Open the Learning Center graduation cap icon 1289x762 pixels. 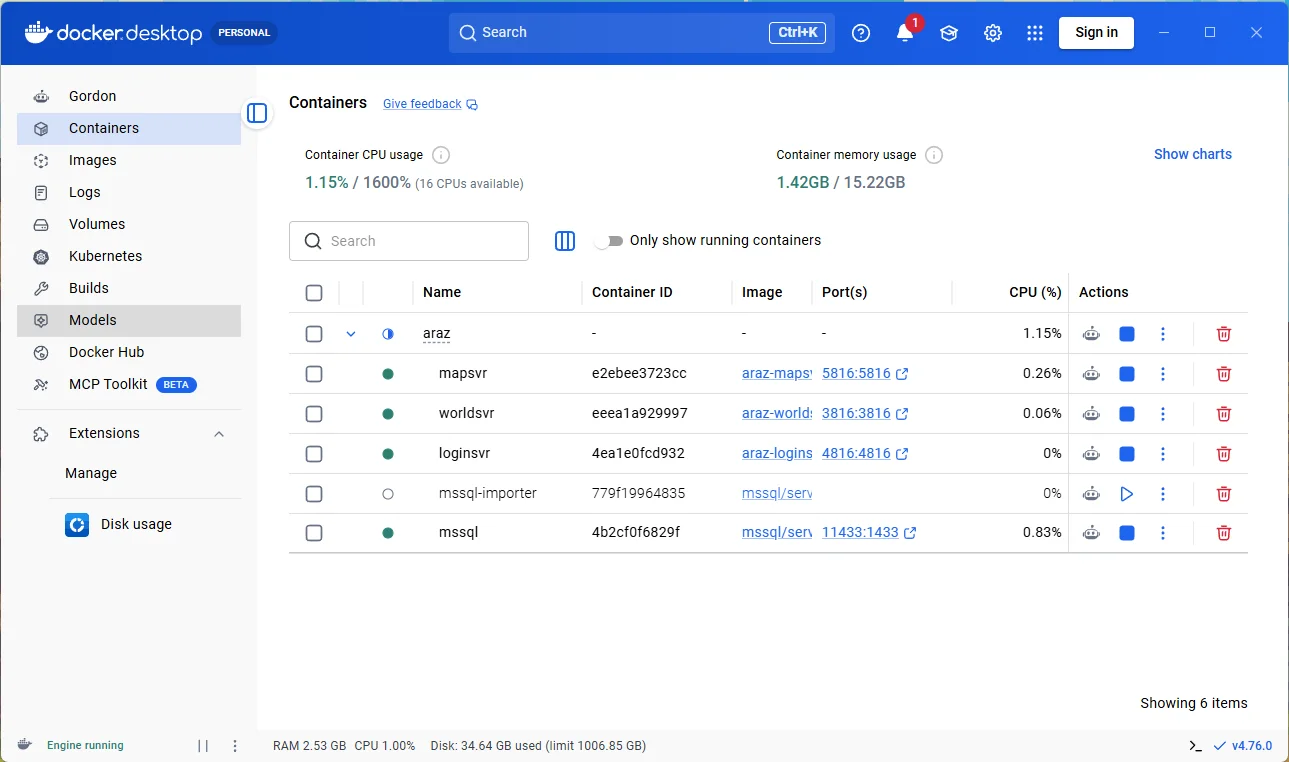point(949,33)
